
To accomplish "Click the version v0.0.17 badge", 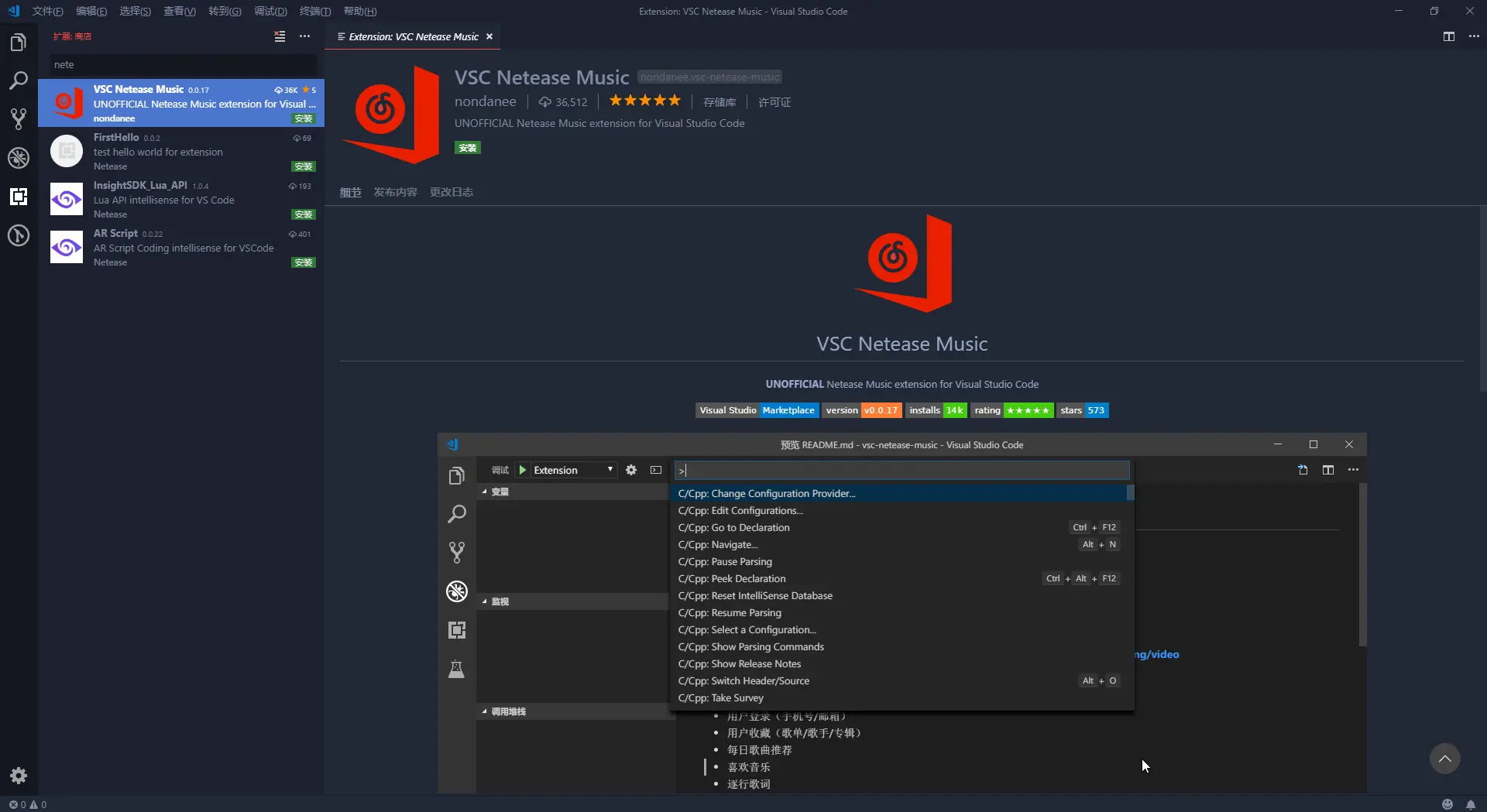I will (862, 410).
